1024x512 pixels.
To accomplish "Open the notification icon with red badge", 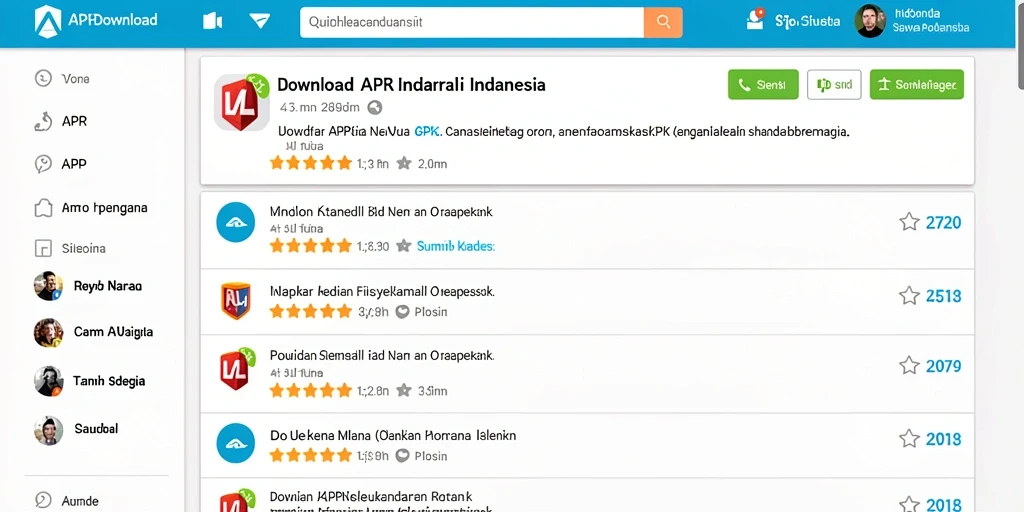I will coord(755,20).
